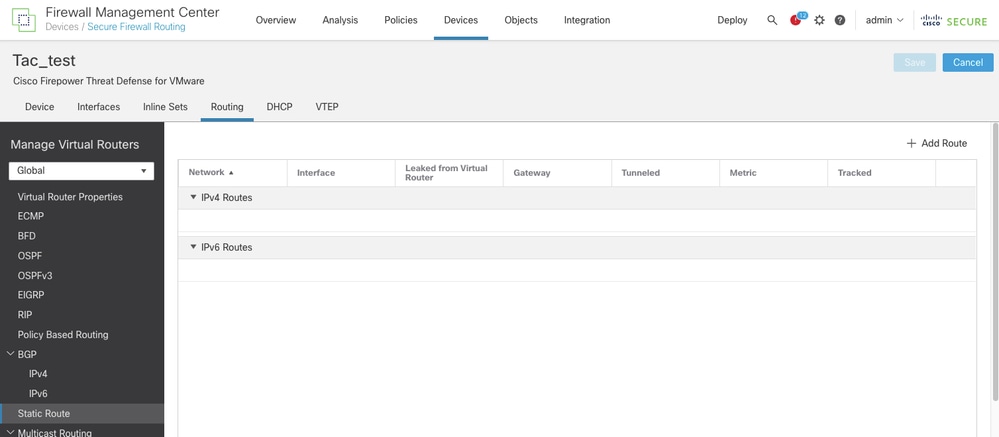The width and height of the screenshot is (999, 437).
Task: Click the Save button
Action: pos(915,62)
